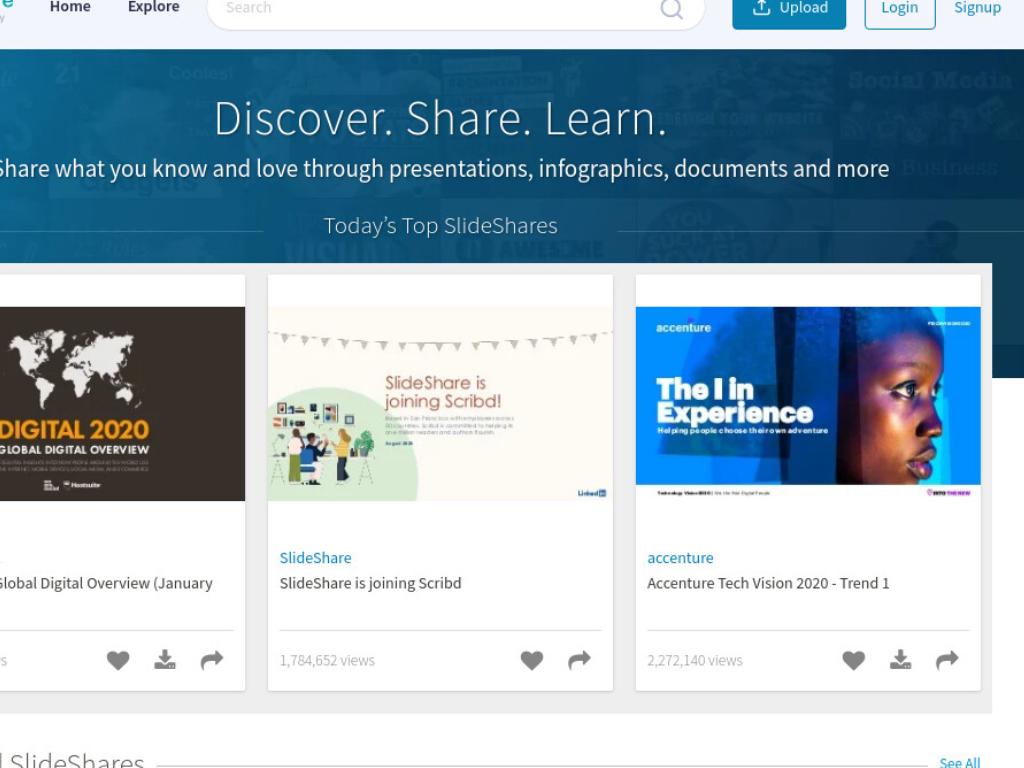Share SlideShare is joining Scribd card
Image resolution: width=1024 pixels, height=768 pixels.
579,660
